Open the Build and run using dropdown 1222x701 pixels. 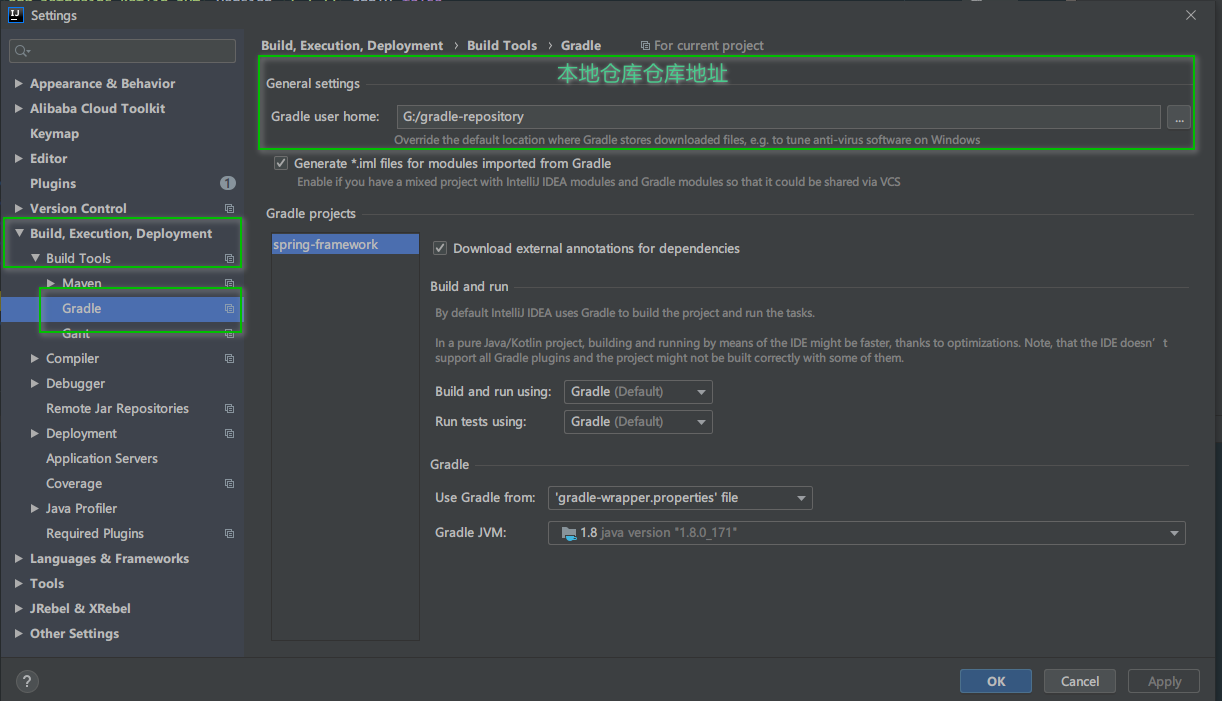[x=638, y=392]
